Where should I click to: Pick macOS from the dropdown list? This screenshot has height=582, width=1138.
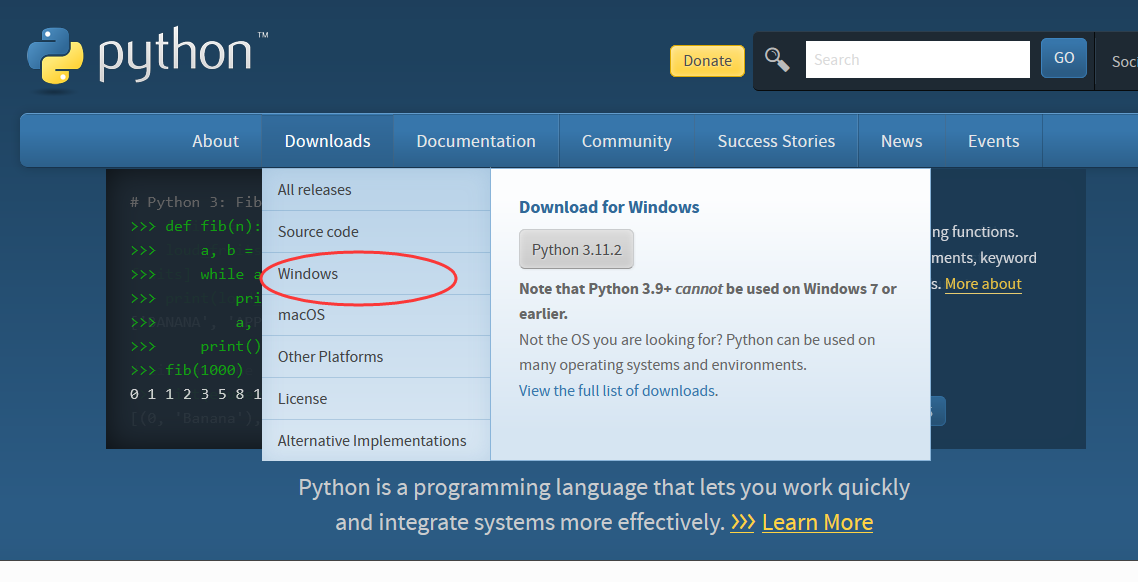click(301, 315)
